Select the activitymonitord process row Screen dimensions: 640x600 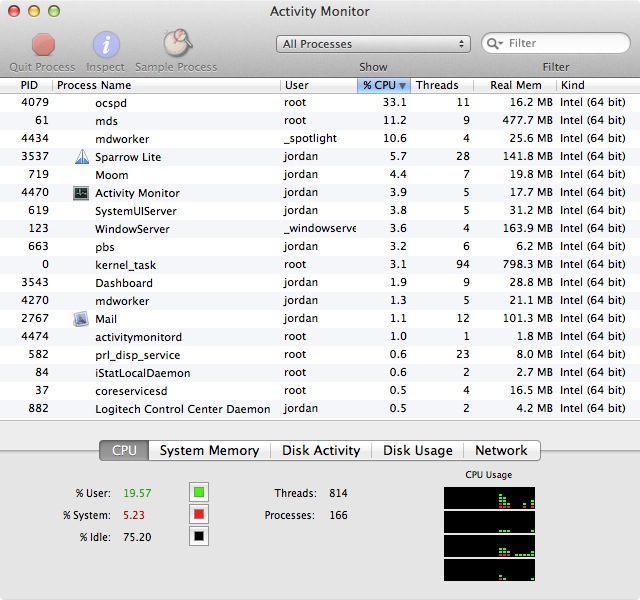coord(320,336)
